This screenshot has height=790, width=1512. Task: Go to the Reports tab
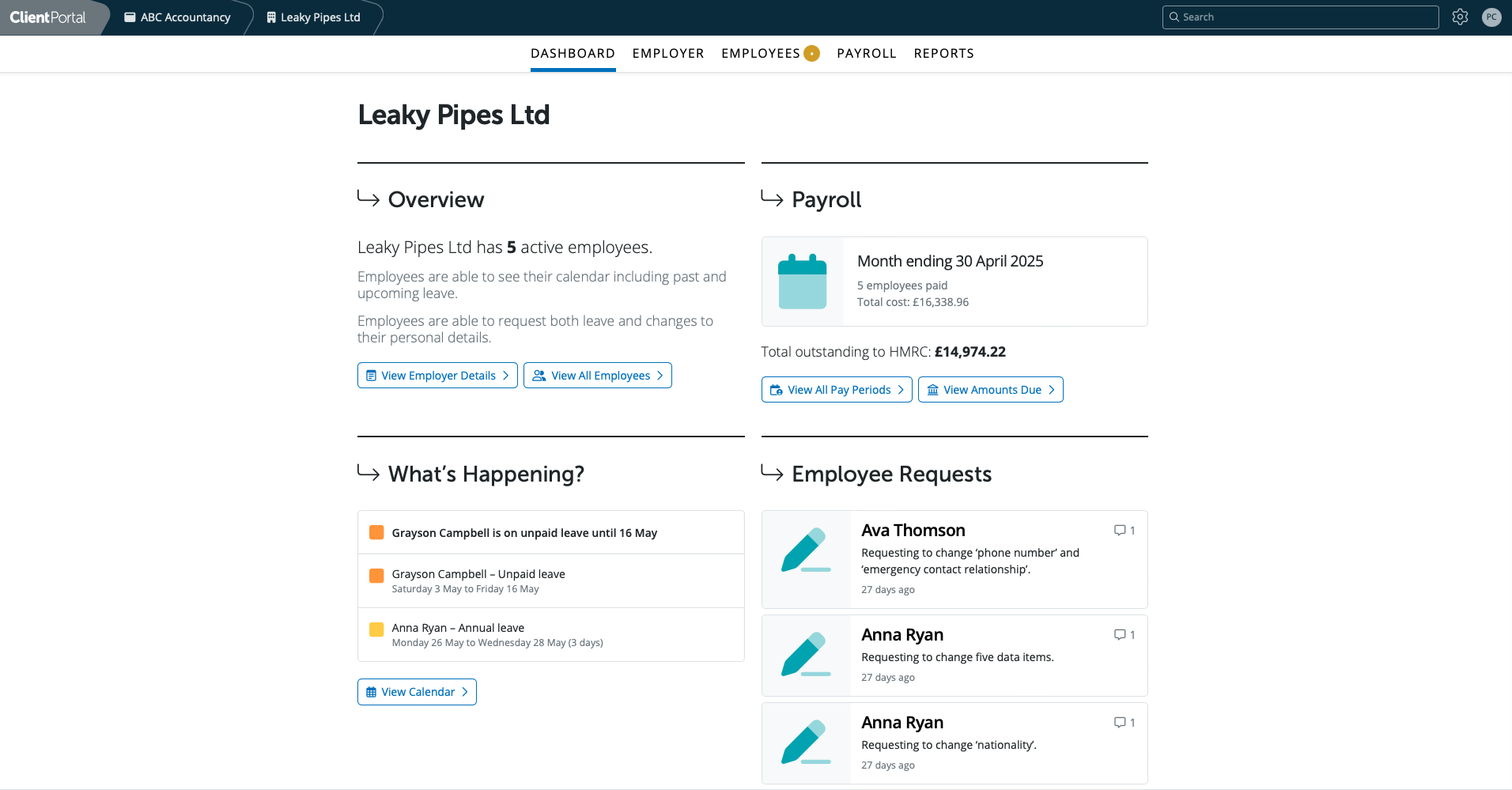click(x=943, y=54)
